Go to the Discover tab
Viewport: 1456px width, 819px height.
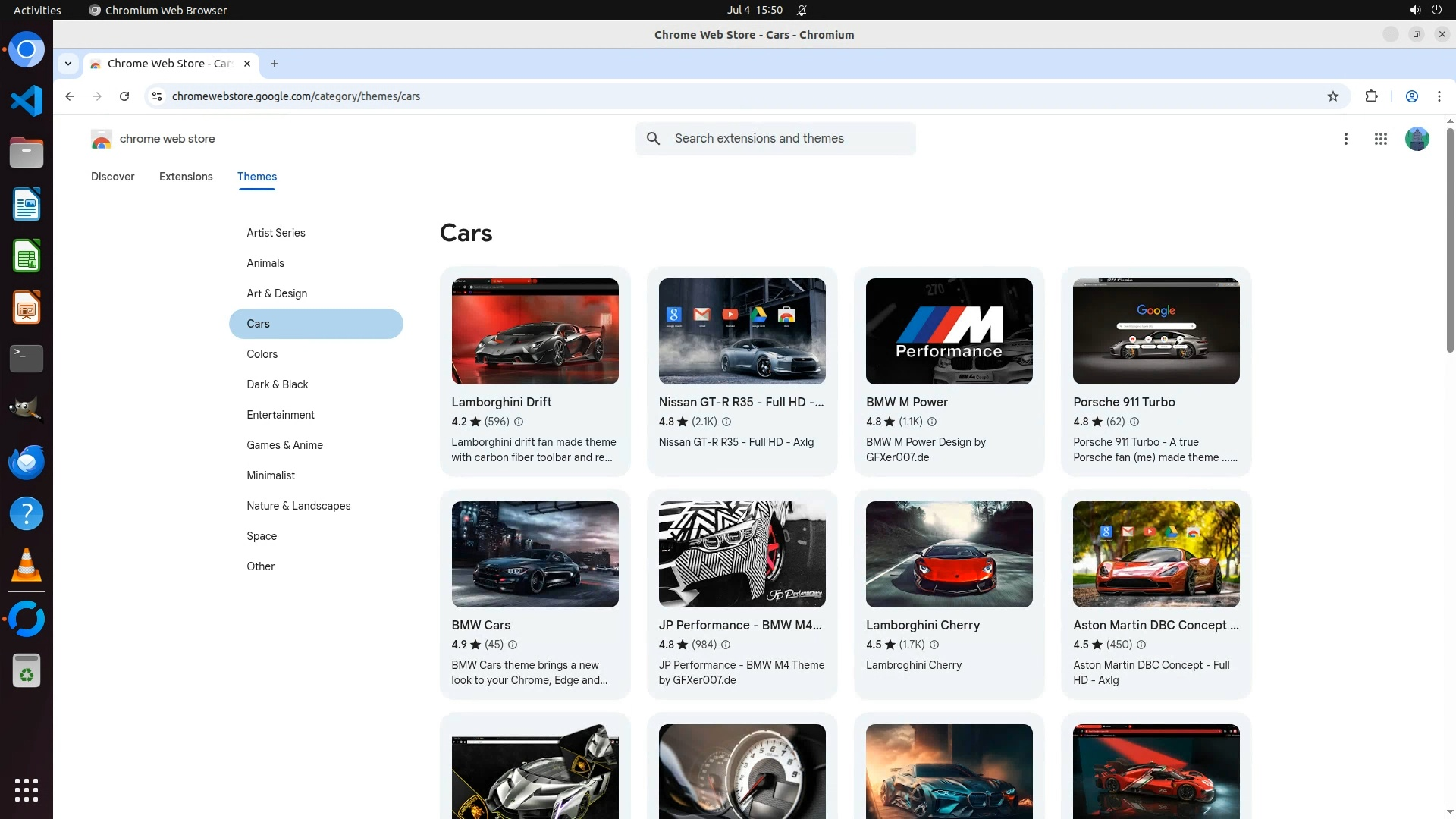[112, 177]
